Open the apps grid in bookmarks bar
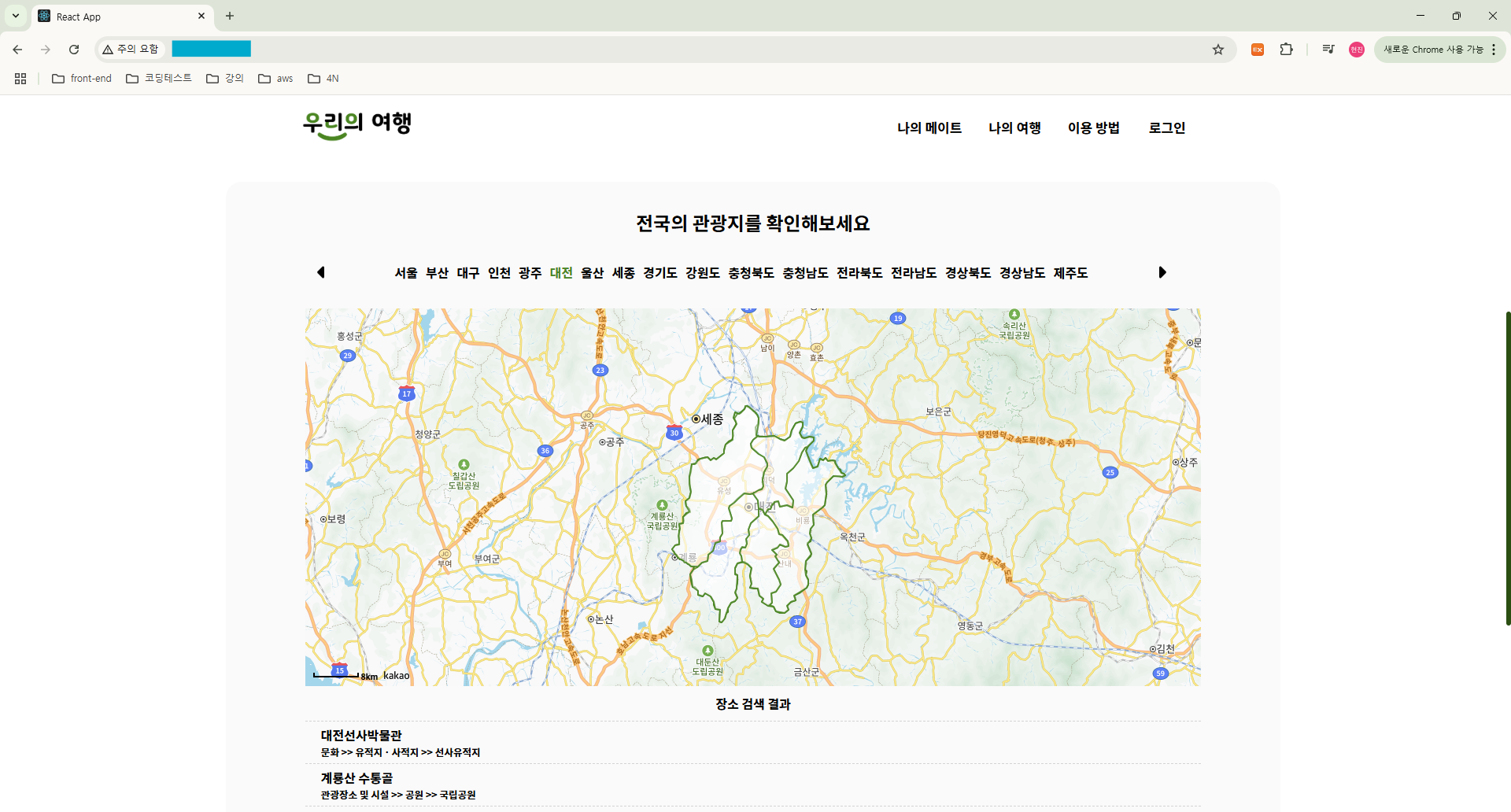1511x812 pixels. pyautogui.click(x=20, y=79)
